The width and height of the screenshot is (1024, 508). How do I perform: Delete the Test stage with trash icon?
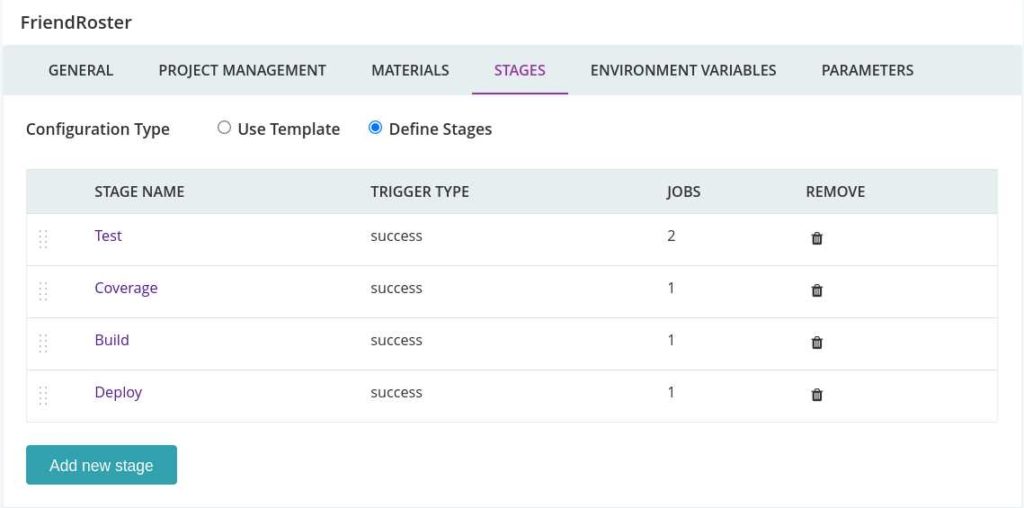pyautogui.click(x=816, y=239)
